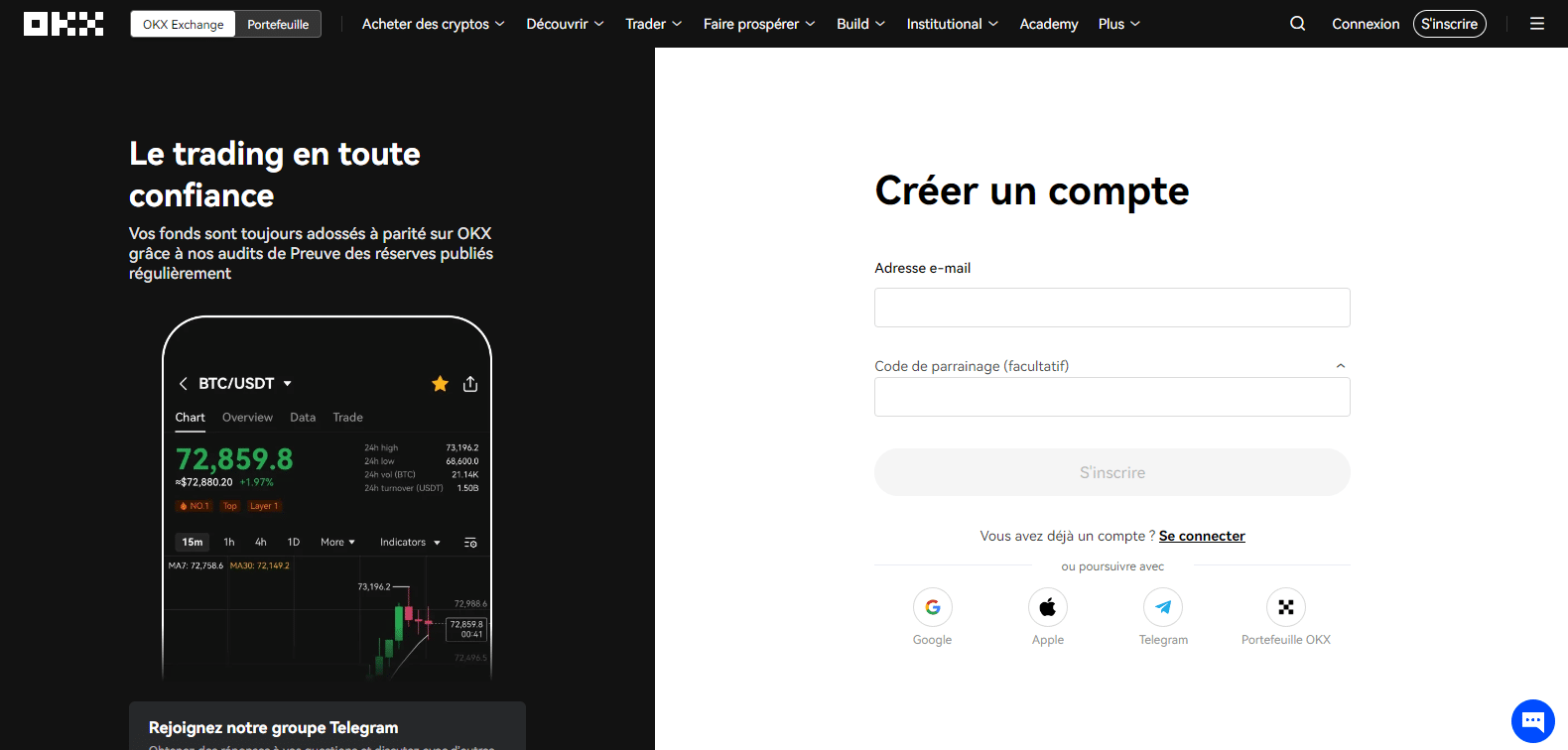
Task: Click the BTC price 72,859.8
Action: tap(234, 459)
